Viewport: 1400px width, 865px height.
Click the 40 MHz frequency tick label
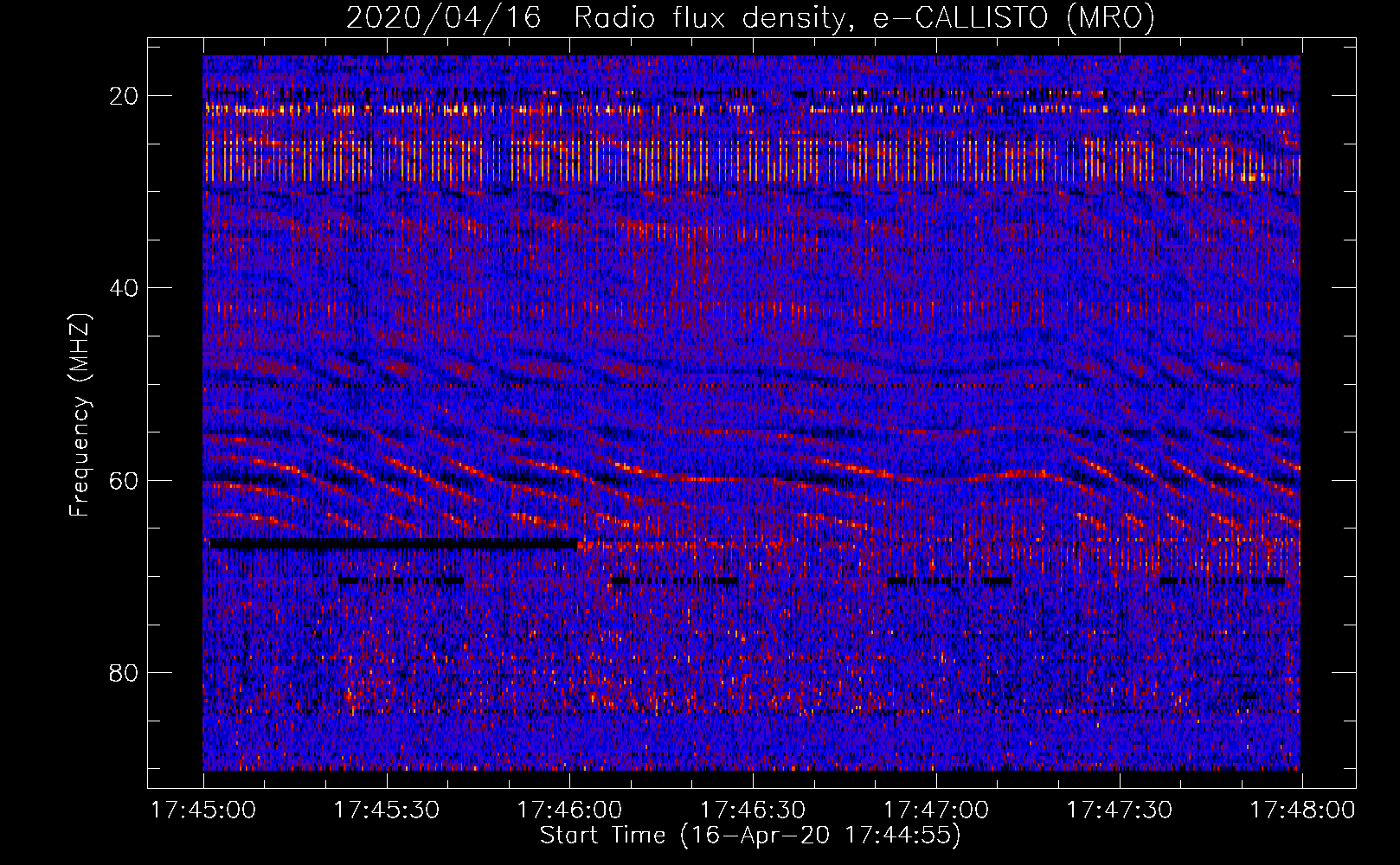124,288
